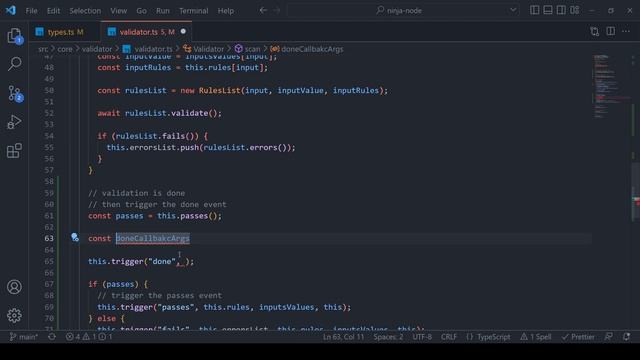
Task: Open the notifications bell in status bar
Action: pos(626,337)
